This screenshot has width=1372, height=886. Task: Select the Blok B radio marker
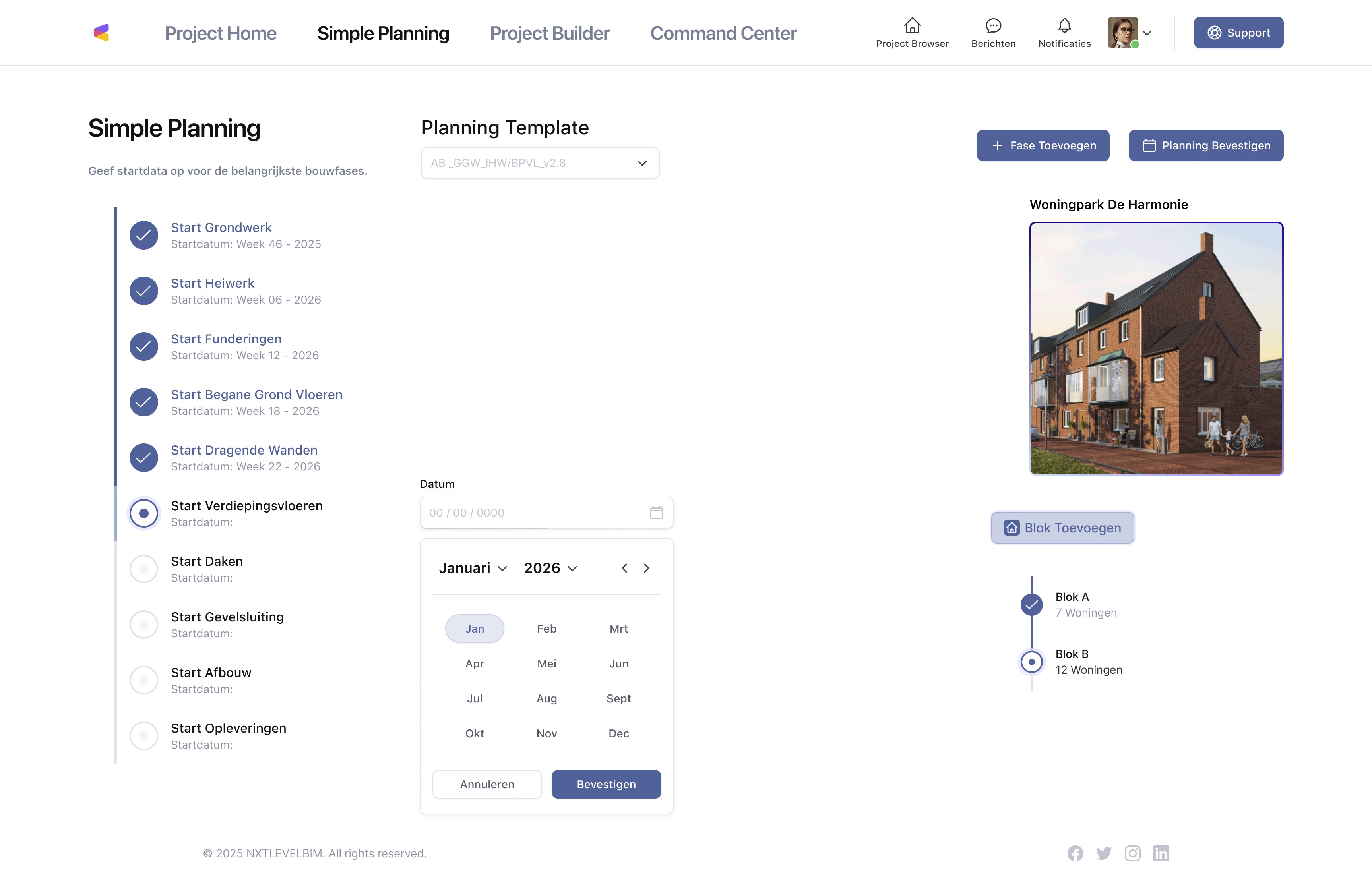coord(1031,662)
